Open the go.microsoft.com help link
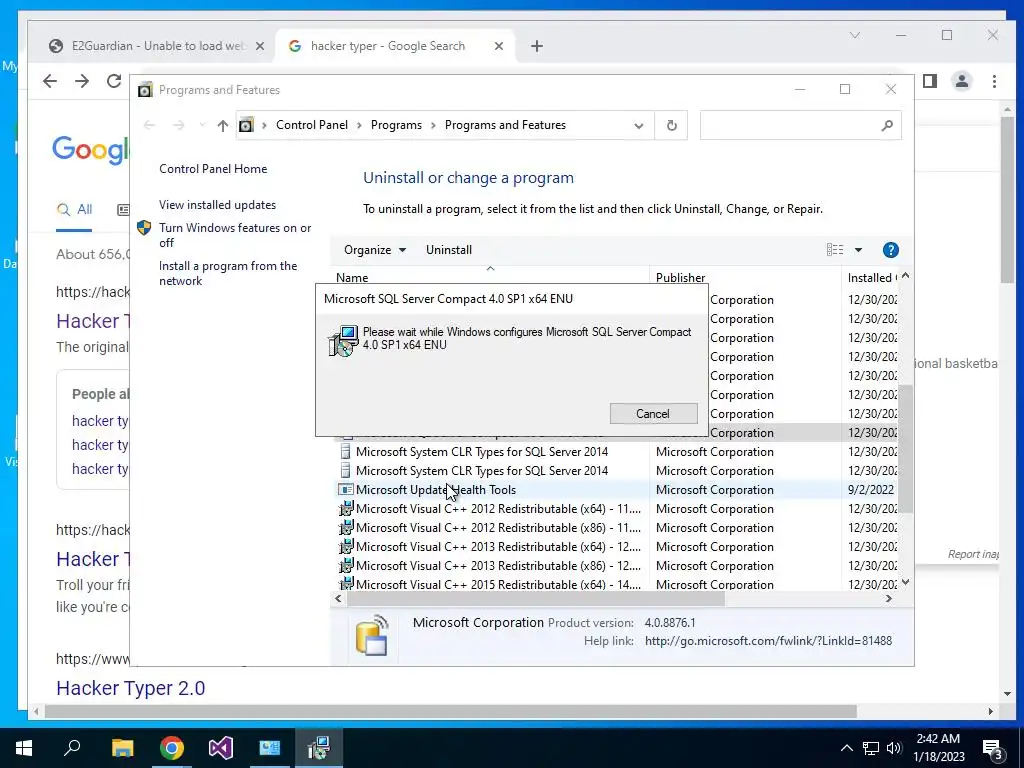 [768, 641]
